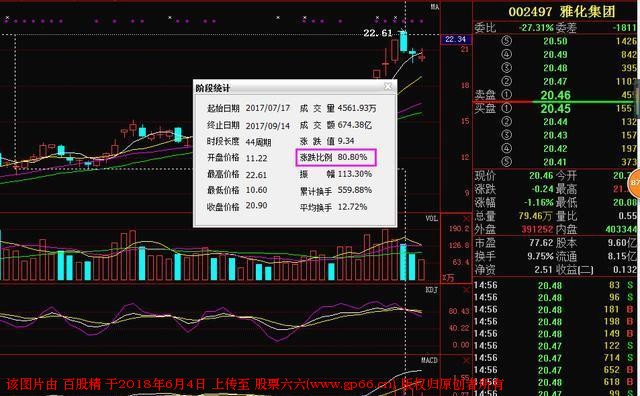Click the 起始日期 2017/07/17 value
The width and height of the screenshot is (640, 396).
[268, 108]
